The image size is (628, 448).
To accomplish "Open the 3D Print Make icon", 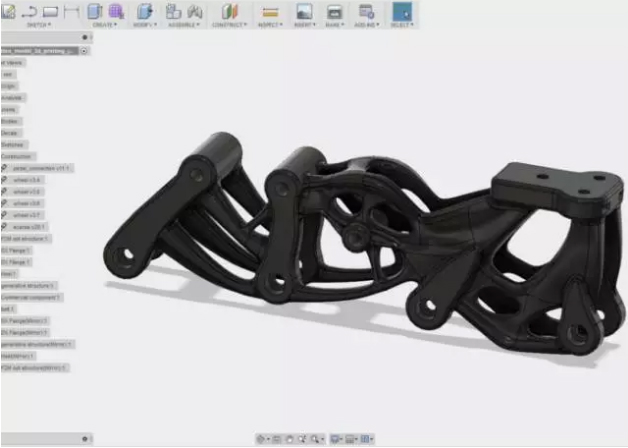I will [x=335, y=11].
